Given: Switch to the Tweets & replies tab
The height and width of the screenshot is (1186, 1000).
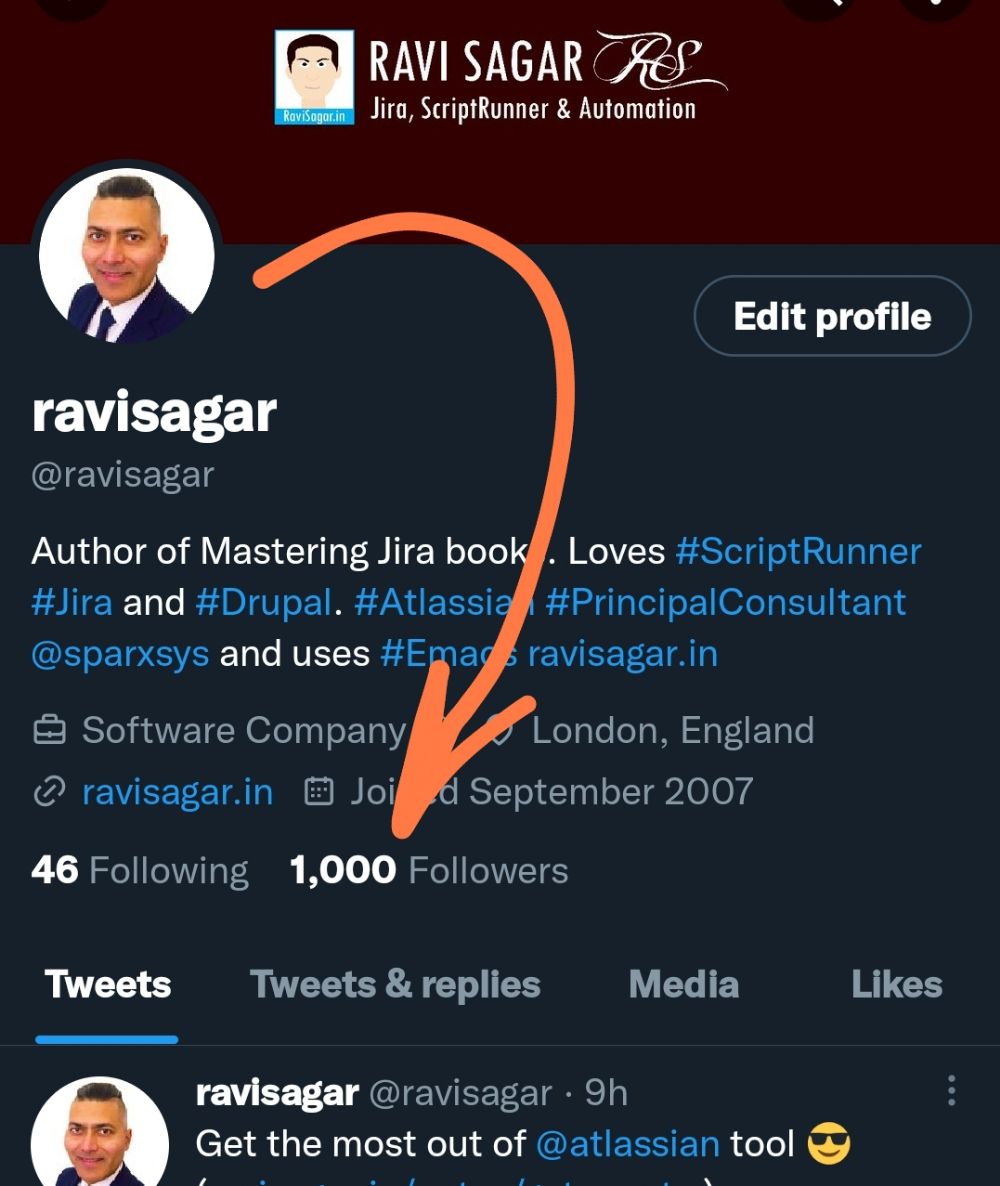Looking at the screenshot, I should [395, 985].
